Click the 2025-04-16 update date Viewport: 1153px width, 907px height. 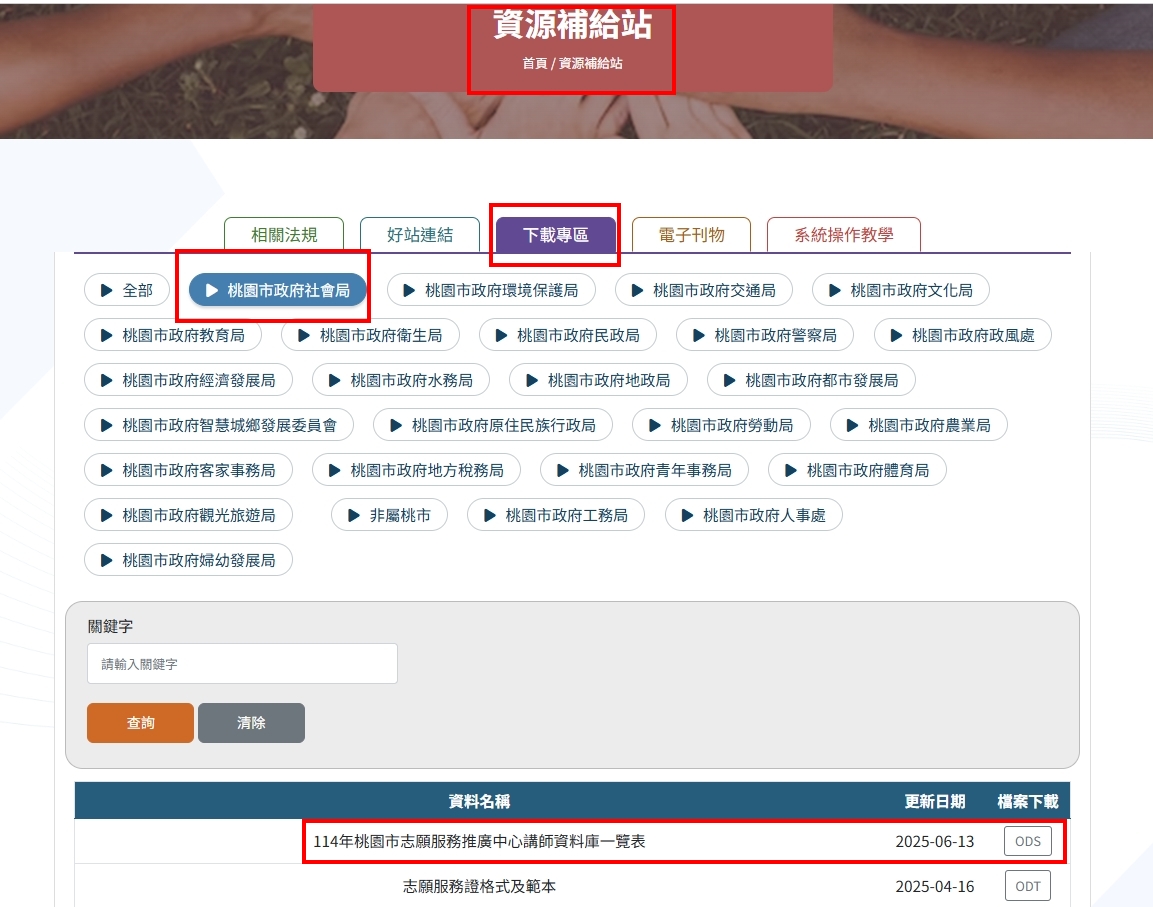point(935,886)
